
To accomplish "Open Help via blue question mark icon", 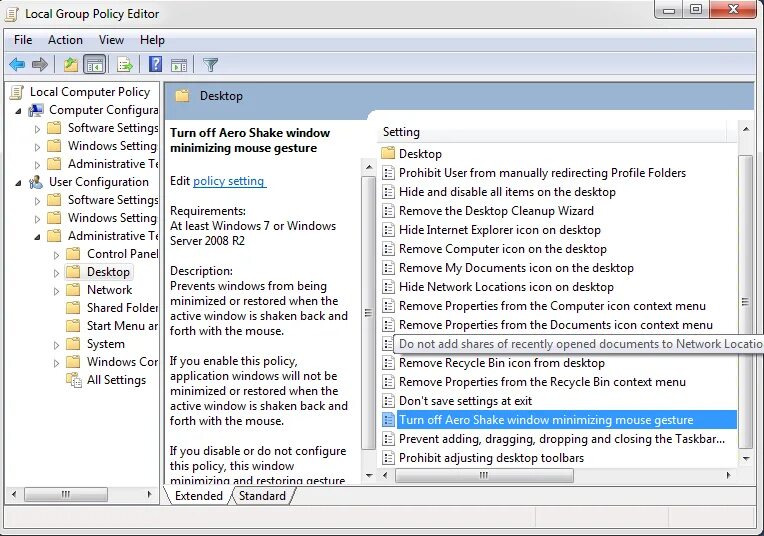I will [155, 64].
